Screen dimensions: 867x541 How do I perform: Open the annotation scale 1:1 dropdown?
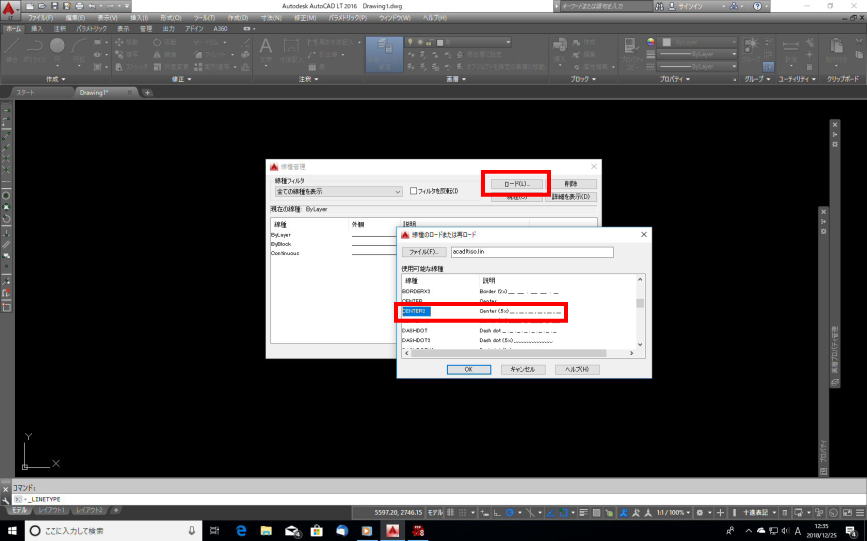(673, 513)
